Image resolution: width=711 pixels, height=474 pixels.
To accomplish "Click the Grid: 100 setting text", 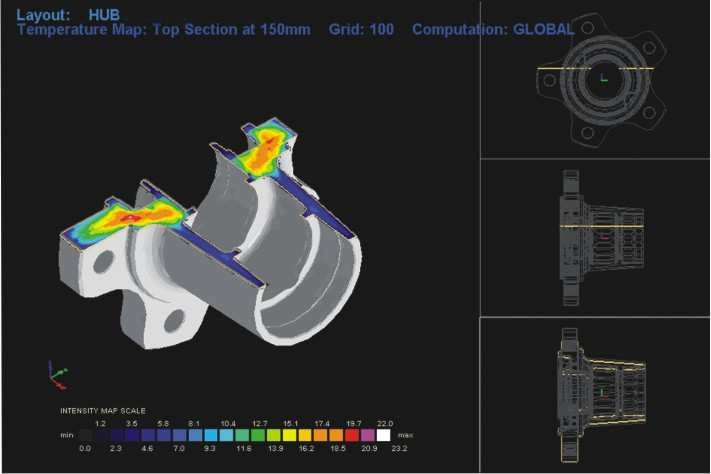I will (364, 30).
